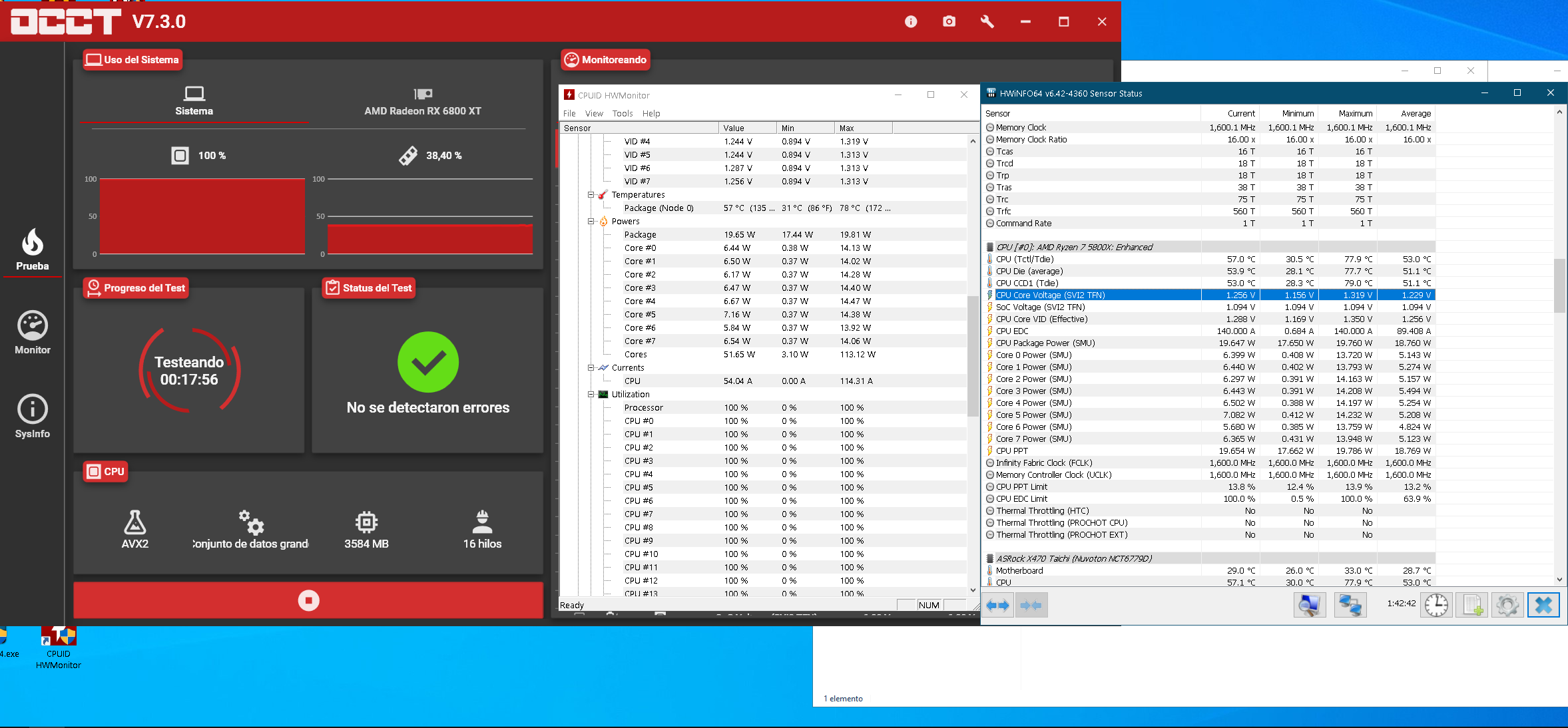Viewport: 1568px width, 728px height.
Task: Click the HWiNFO collapse columns arrows button
Action: [x=1031, y=605]
